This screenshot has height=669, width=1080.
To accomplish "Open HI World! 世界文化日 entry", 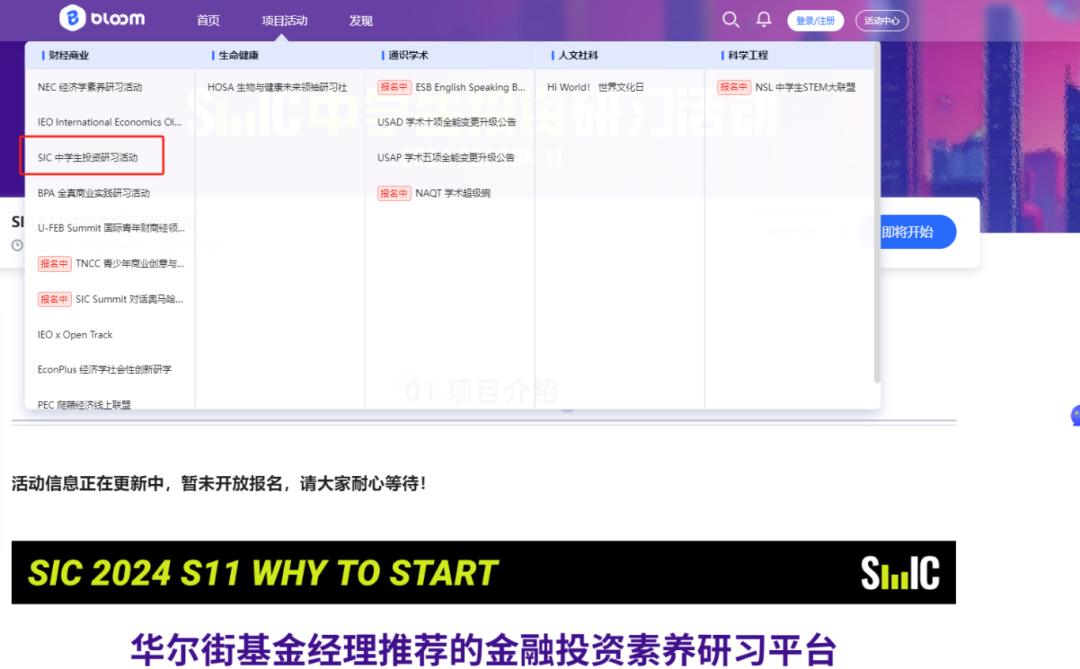I will pos(595,87).
